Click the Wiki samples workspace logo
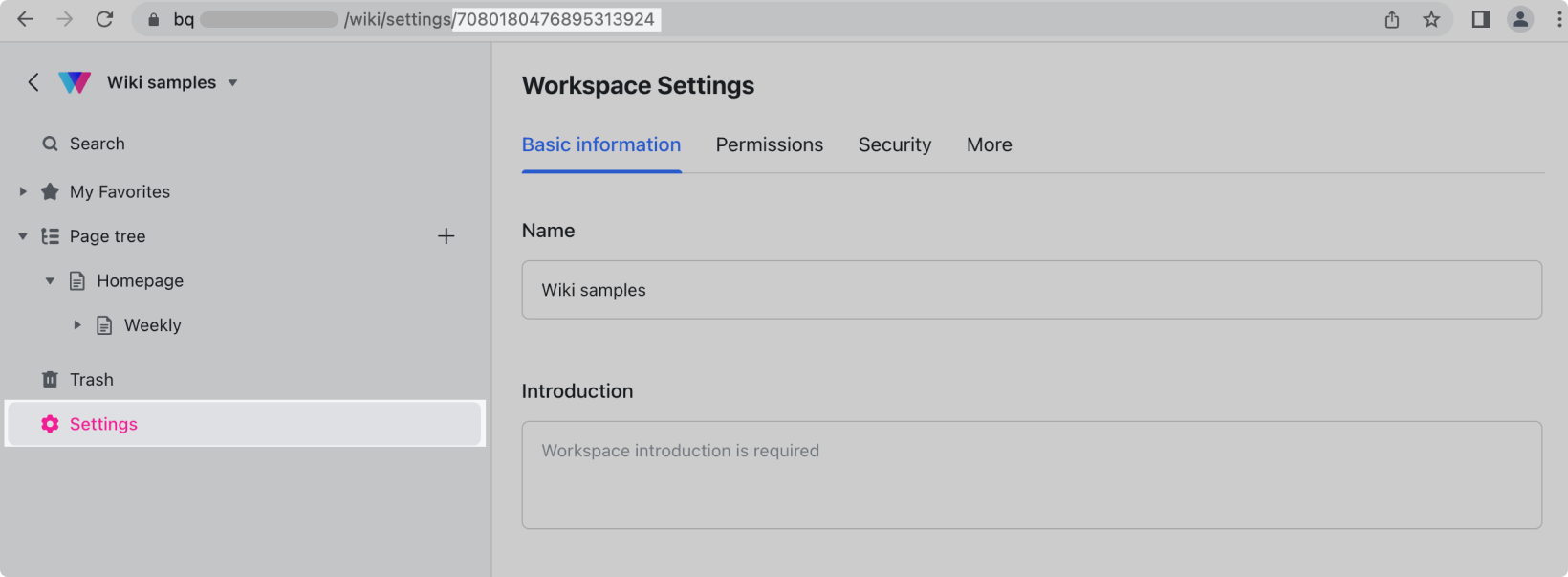Viewport: 1568px width, 577px height. coord(75,82)
